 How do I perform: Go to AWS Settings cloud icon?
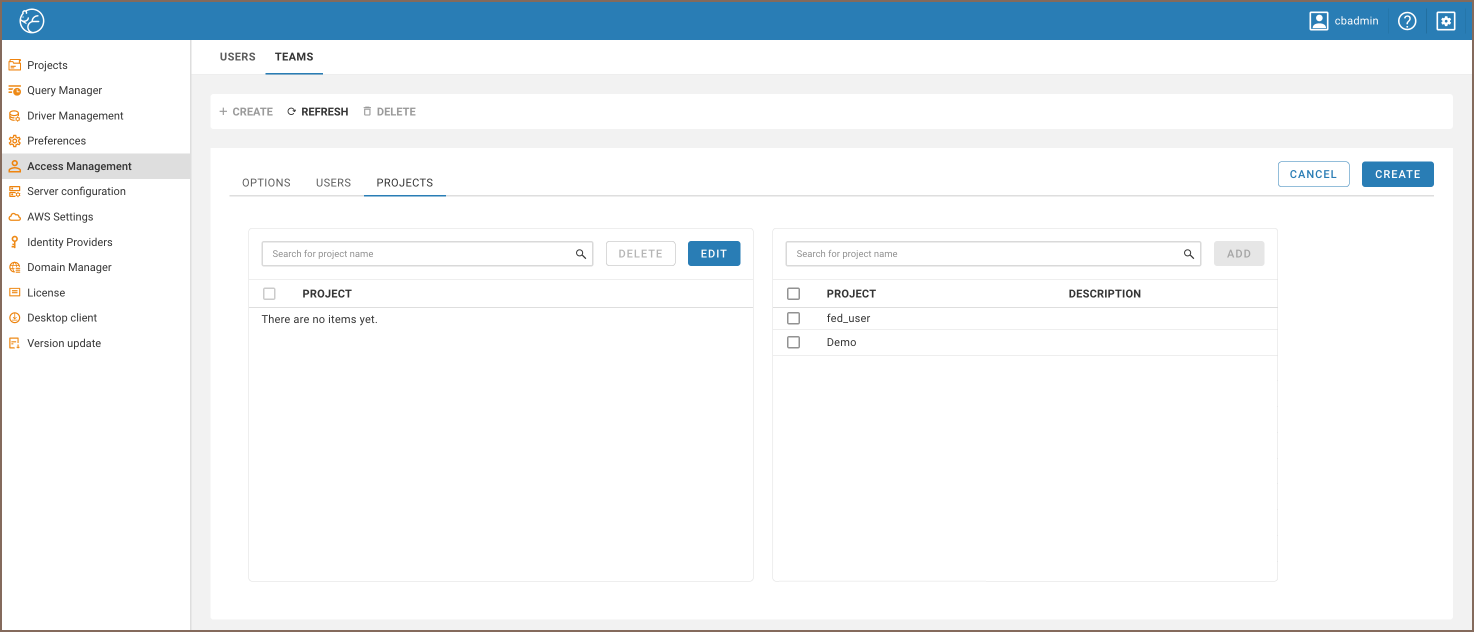15,217
